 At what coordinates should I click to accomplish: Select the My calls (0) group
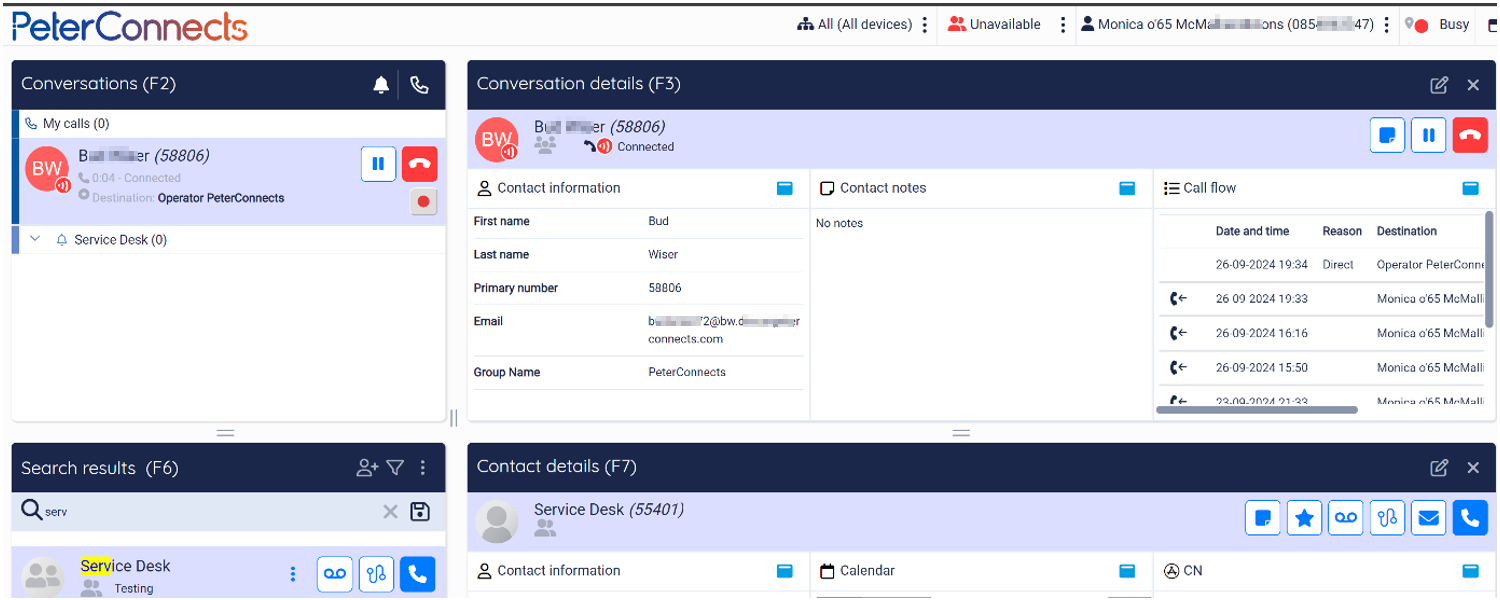[228, 124]
